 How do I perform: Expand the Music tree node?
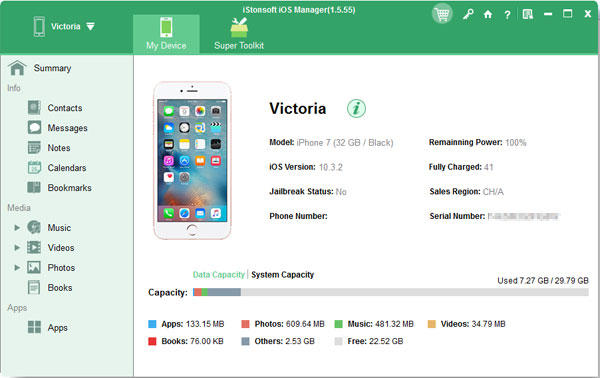click(17, 228)
